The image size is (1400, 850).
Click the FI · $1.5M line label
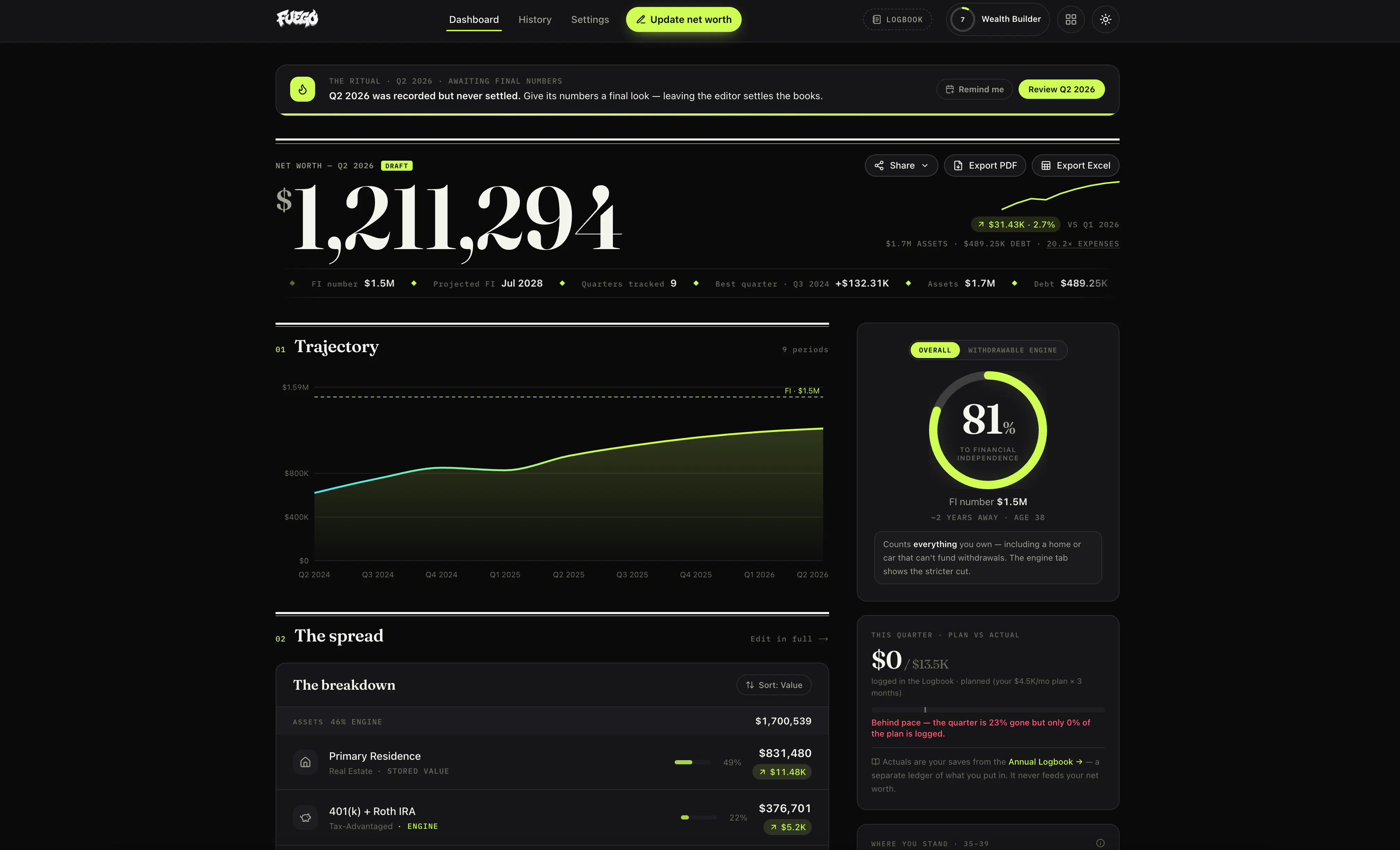802,391
